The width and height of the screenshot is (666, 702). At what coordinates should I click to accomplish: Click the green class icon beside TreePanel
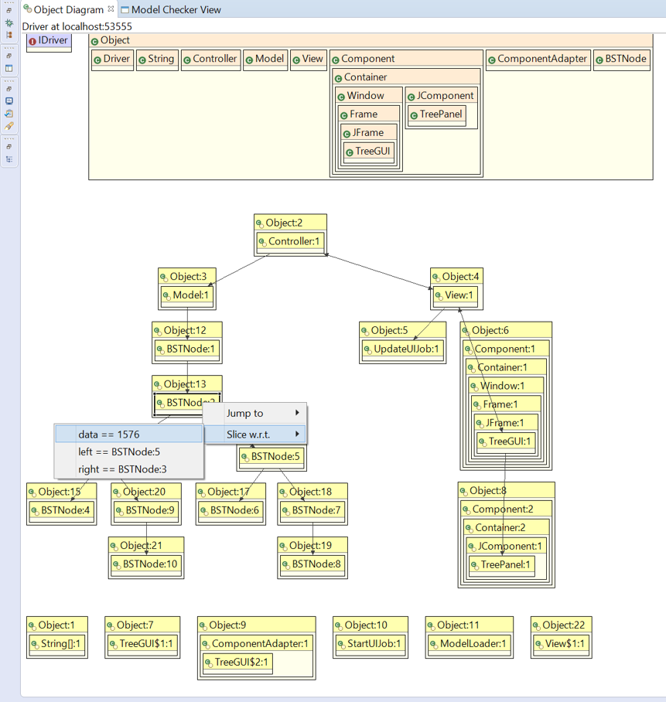point(413,115)
